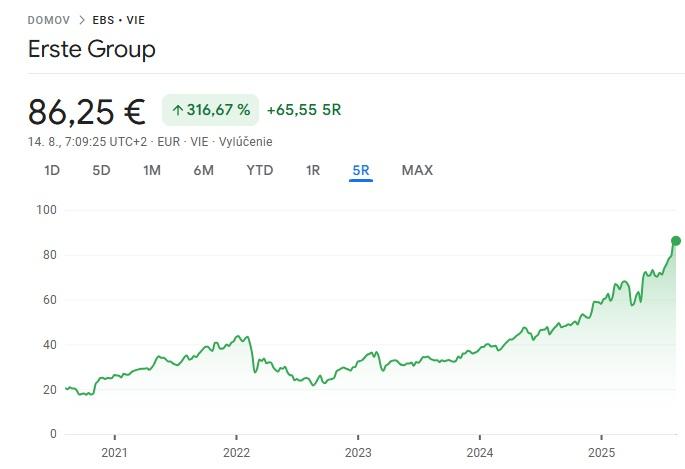Viewport: 685px width, 469px height.
Task: Select the 5D time range
Action: pyautogui.click(x=101, y=170)
